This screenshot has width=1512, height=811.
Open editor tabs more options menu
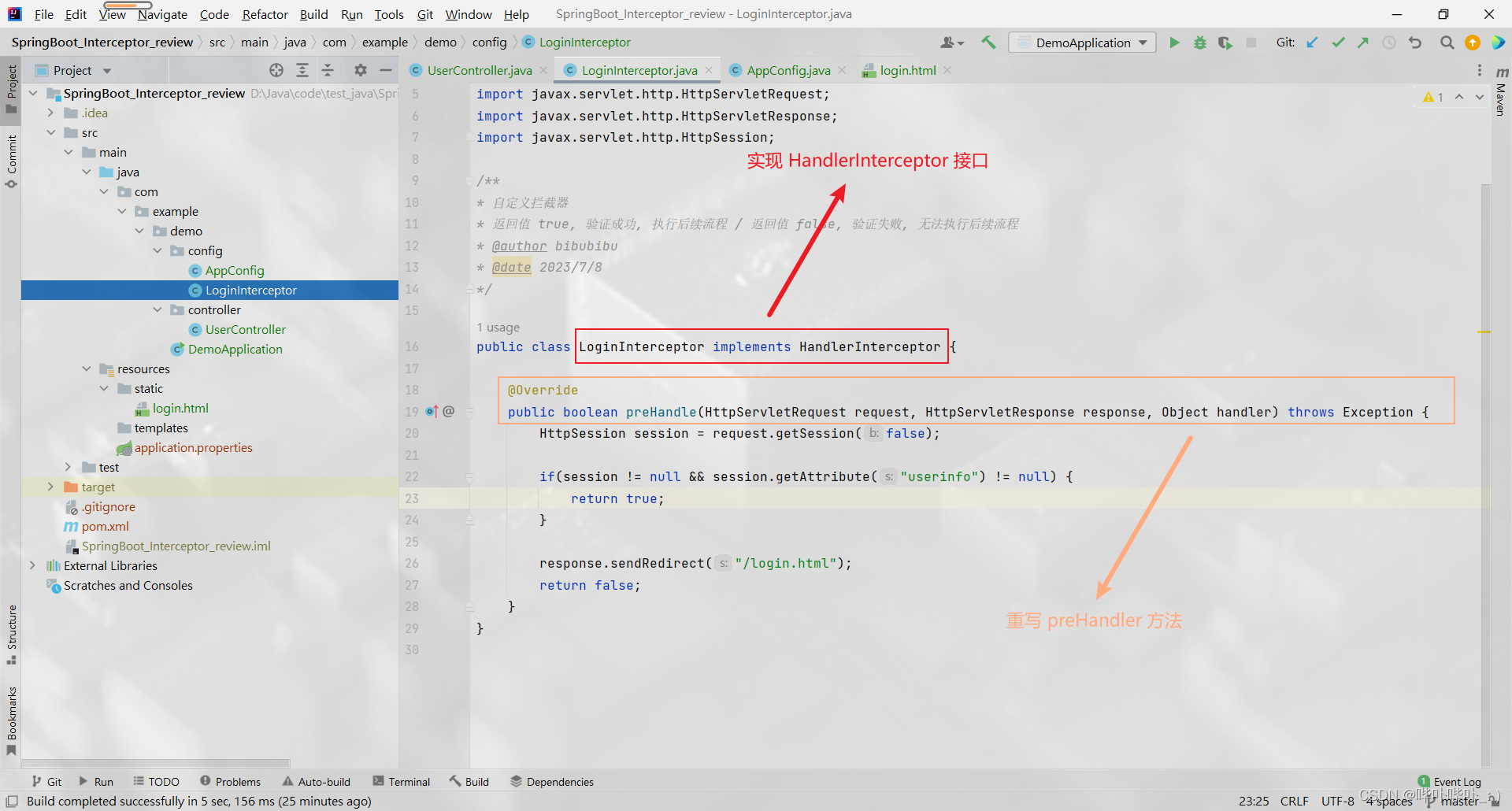point(1480,70)
